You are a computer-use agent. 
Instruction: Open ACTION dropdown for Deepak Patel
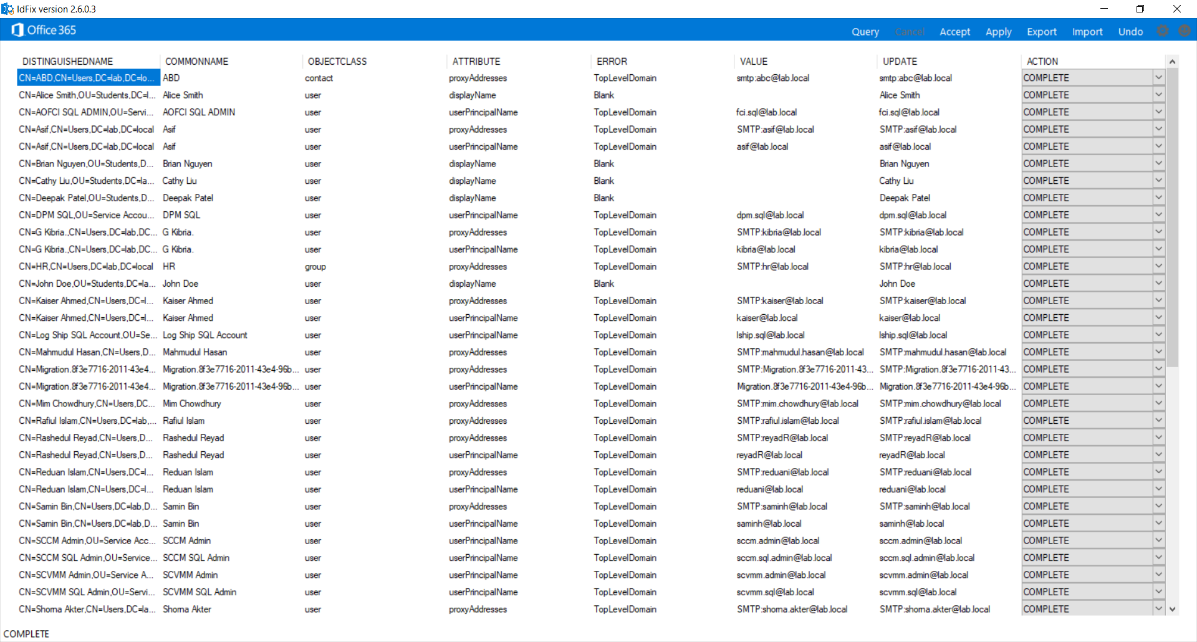(1158, 198)
